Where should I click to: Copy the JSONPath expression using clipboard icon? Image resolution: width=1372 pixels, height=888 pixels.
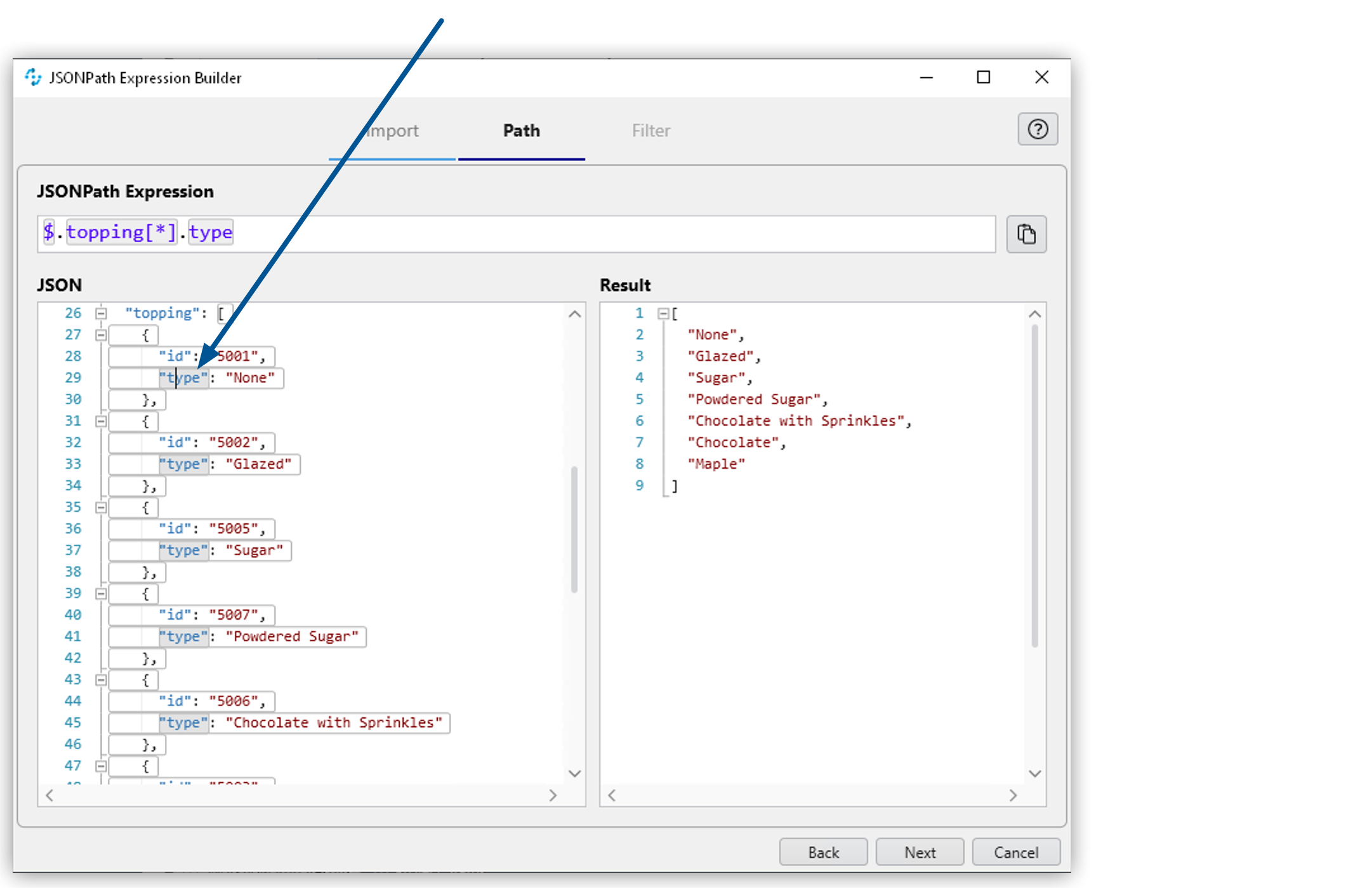click(x=1026, y=234)
